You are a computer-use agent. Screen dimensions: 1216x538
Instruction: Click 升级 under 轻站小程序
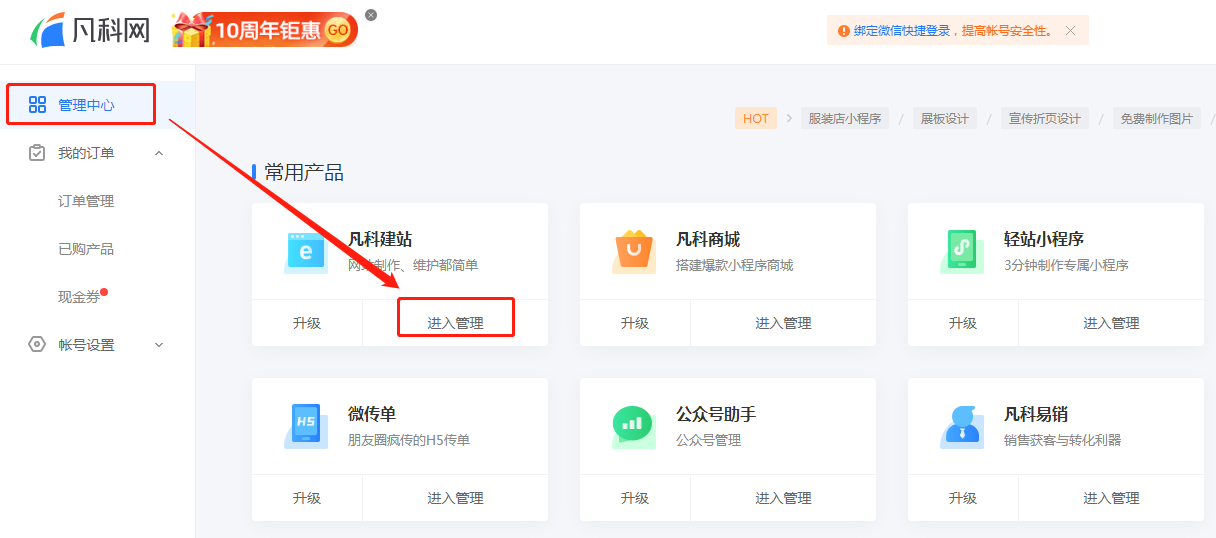click(x=963, y=323)
